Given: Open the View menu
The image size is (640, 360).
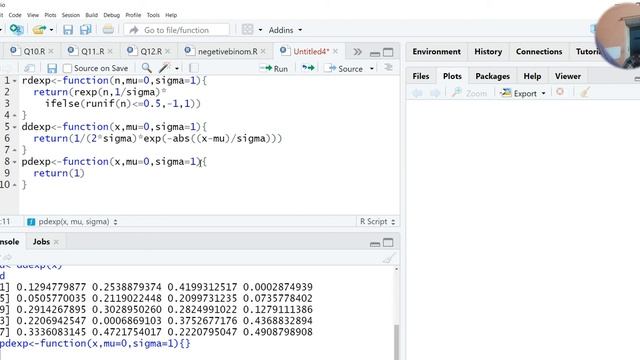Looking at the screenshot, I should pos(33,15).
